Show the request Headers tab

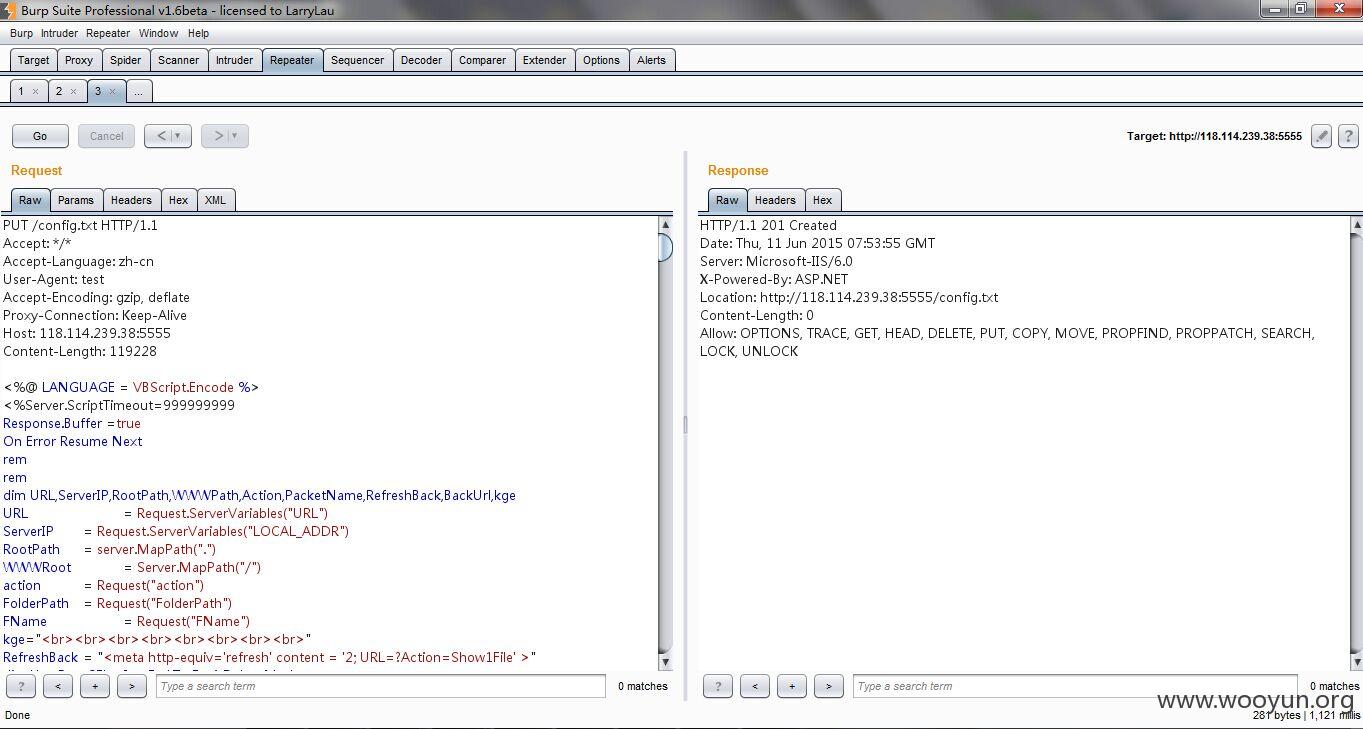pos(132,200)
